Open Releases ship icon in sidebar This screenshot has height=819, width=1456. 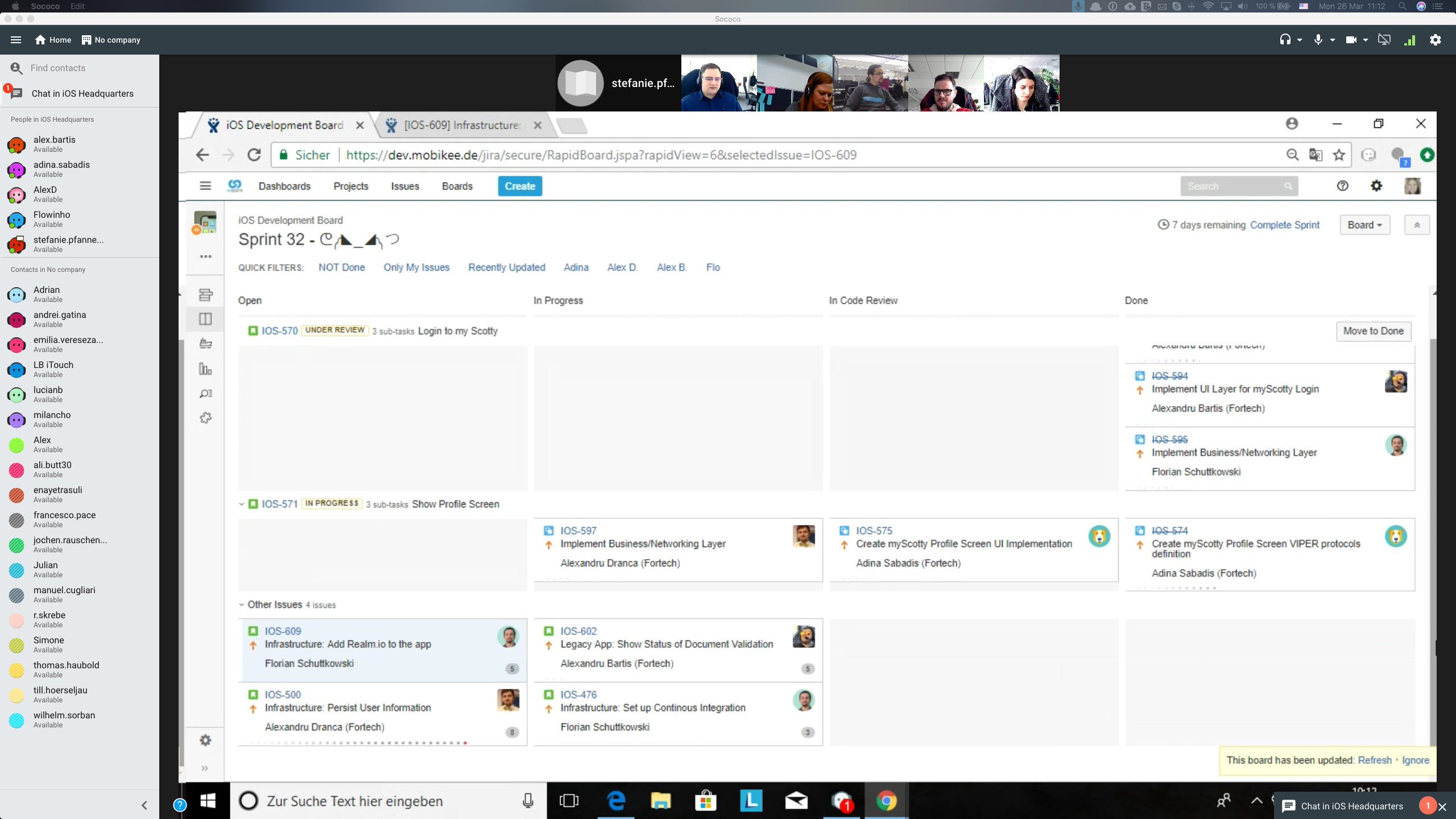click(206, 344)
